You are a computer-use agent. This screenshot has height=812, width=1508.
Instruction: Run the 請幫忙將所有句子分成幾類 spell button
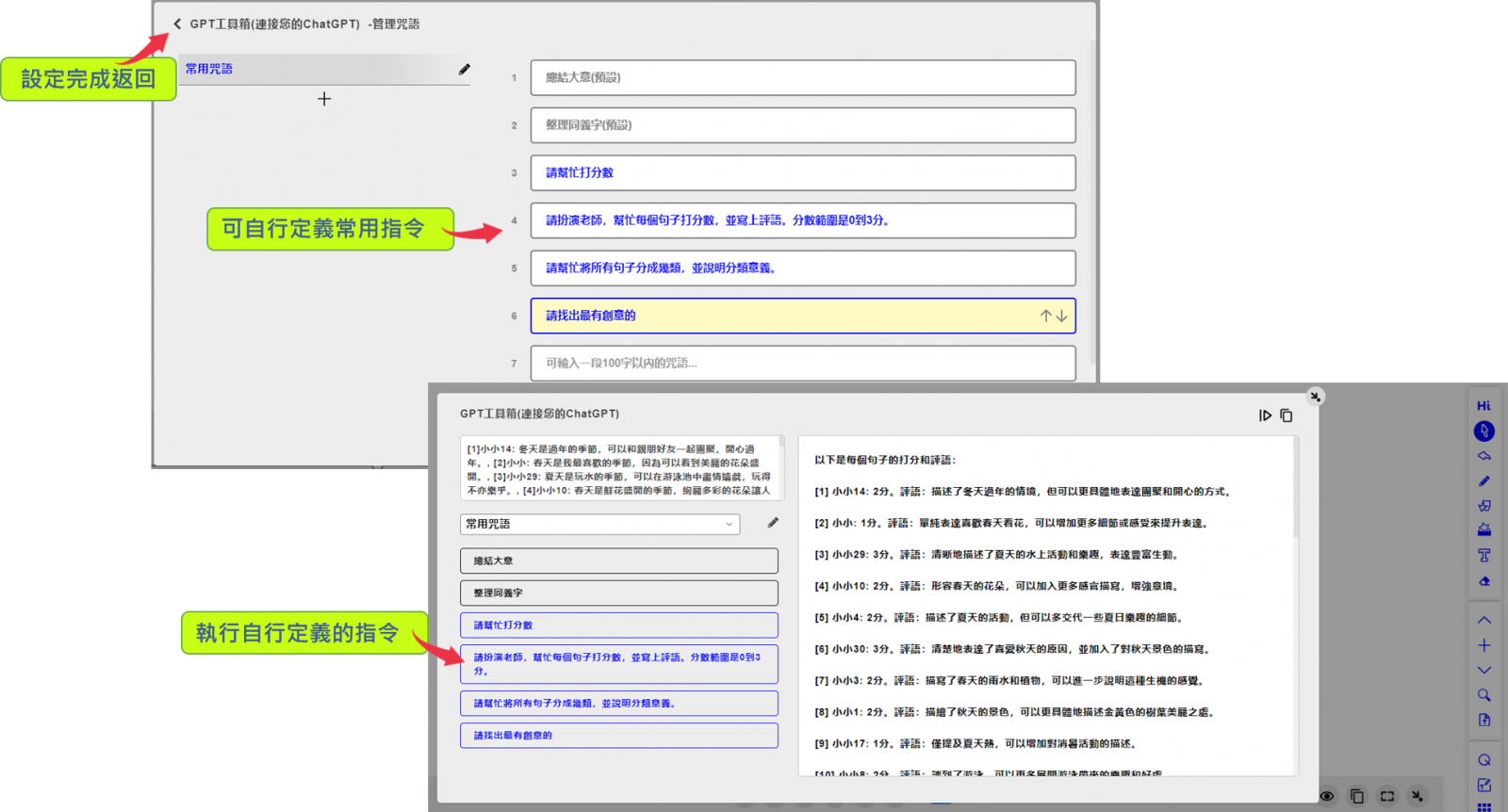click(x=619, y=703)
